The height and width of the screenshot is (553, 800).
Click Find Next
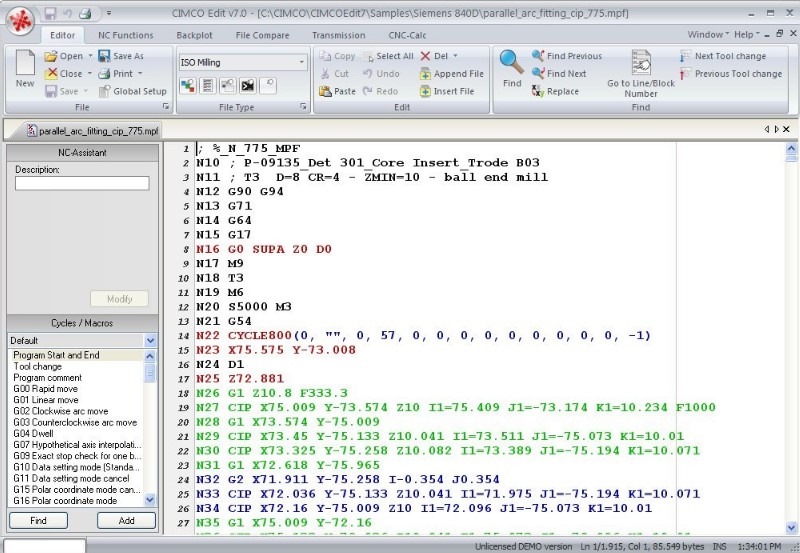point(559,73)
